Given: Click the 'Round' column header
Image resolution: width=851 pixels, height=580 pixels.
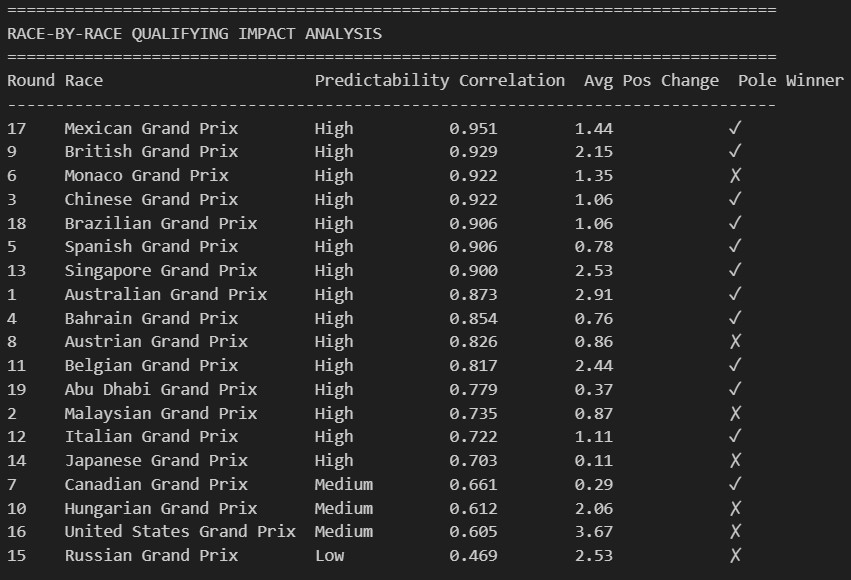Looking at the screenshot, I should (x=31, y=80).
